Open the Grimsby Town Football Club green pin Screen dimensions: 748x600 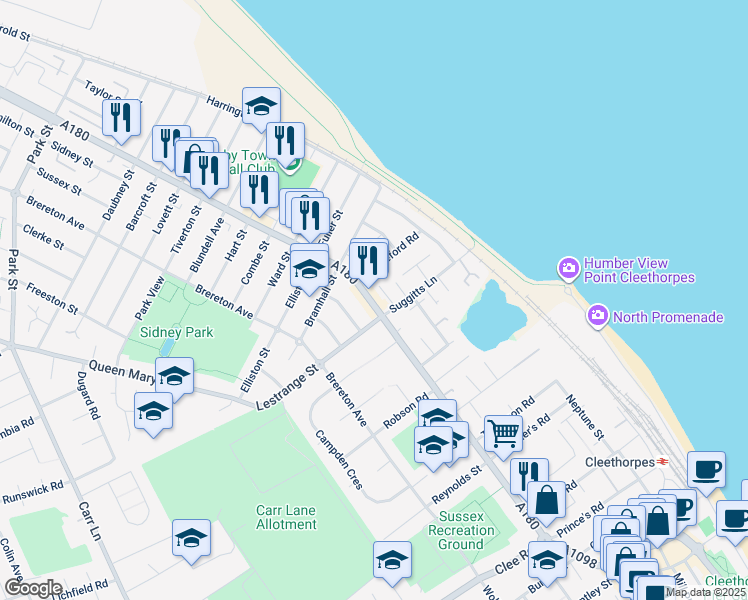point(291,167)
